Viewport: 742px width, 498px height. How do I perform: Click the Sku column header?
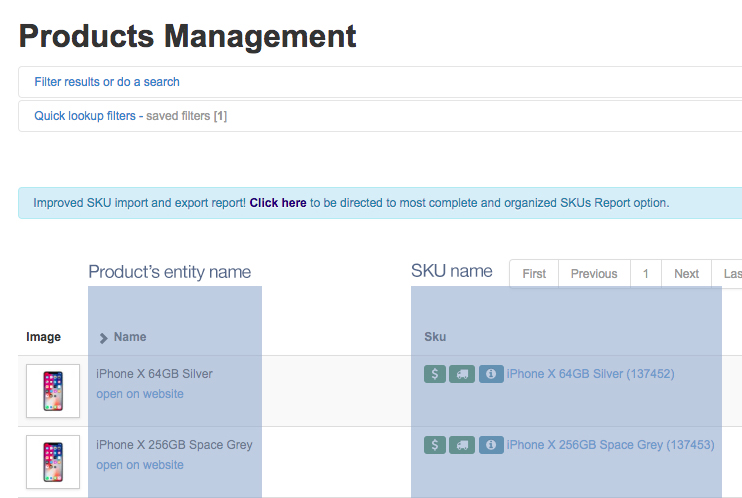point(435,337)
